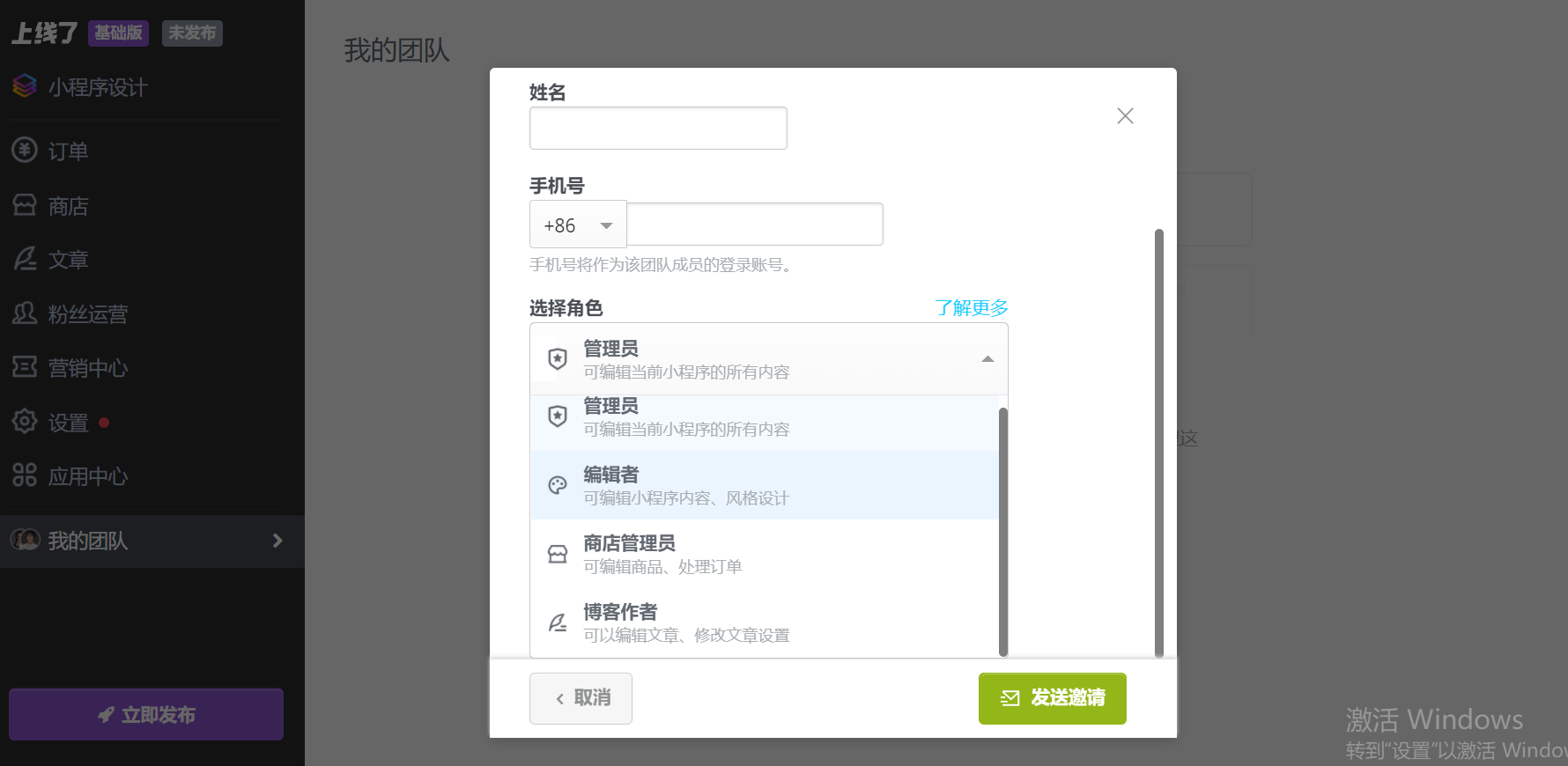This screenshot has height=766, width=1568.
Task: Click the 小程序设计 layers icon
Action: [x=25, y=86]
